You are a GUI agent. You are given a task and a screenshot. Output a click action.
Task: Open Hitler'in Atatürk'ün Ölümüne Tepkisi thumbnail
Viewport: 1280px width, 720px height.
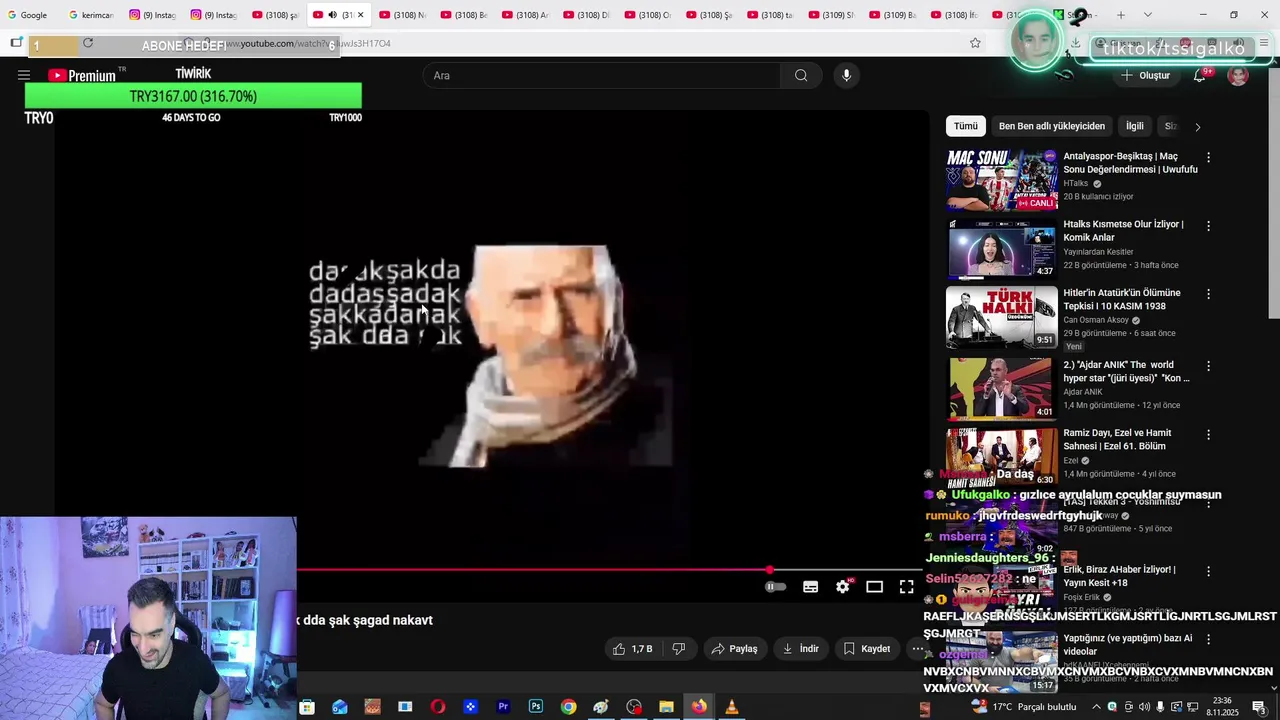coord(1002,318)
